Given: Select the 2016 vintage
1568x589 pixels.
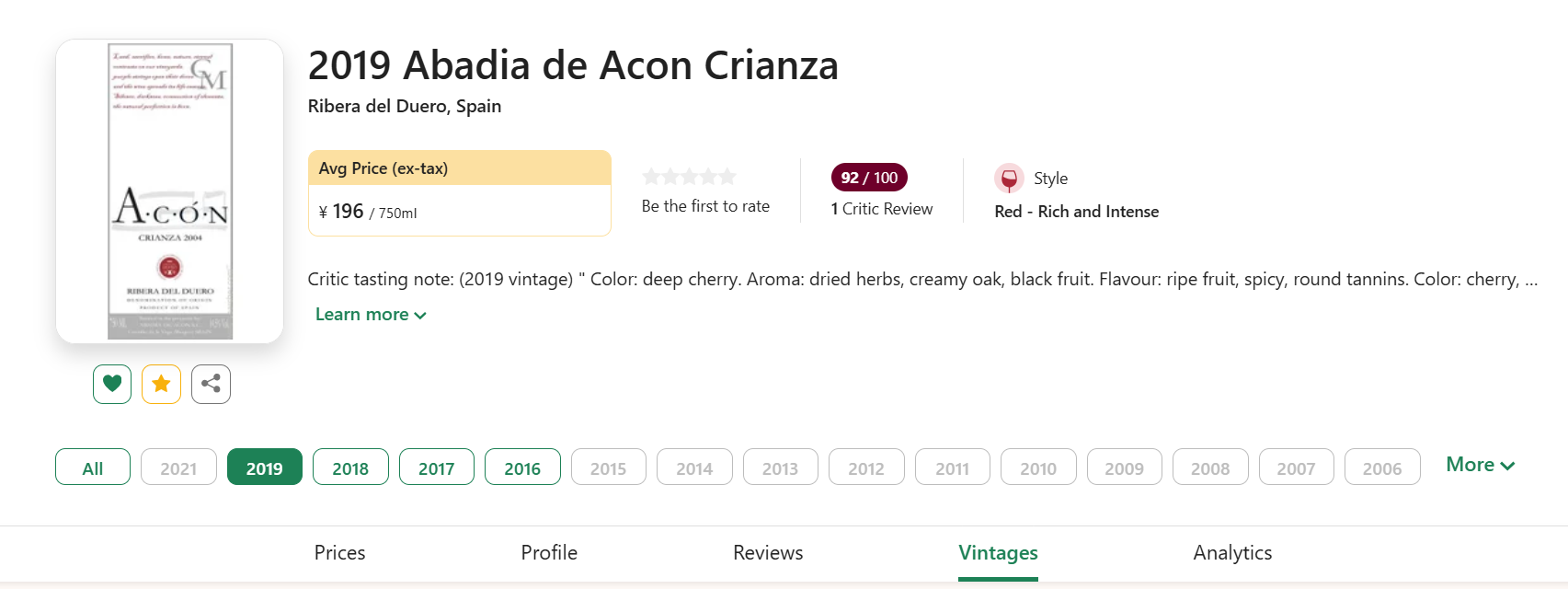Looking at the screenshot, I should click(522, 468).
